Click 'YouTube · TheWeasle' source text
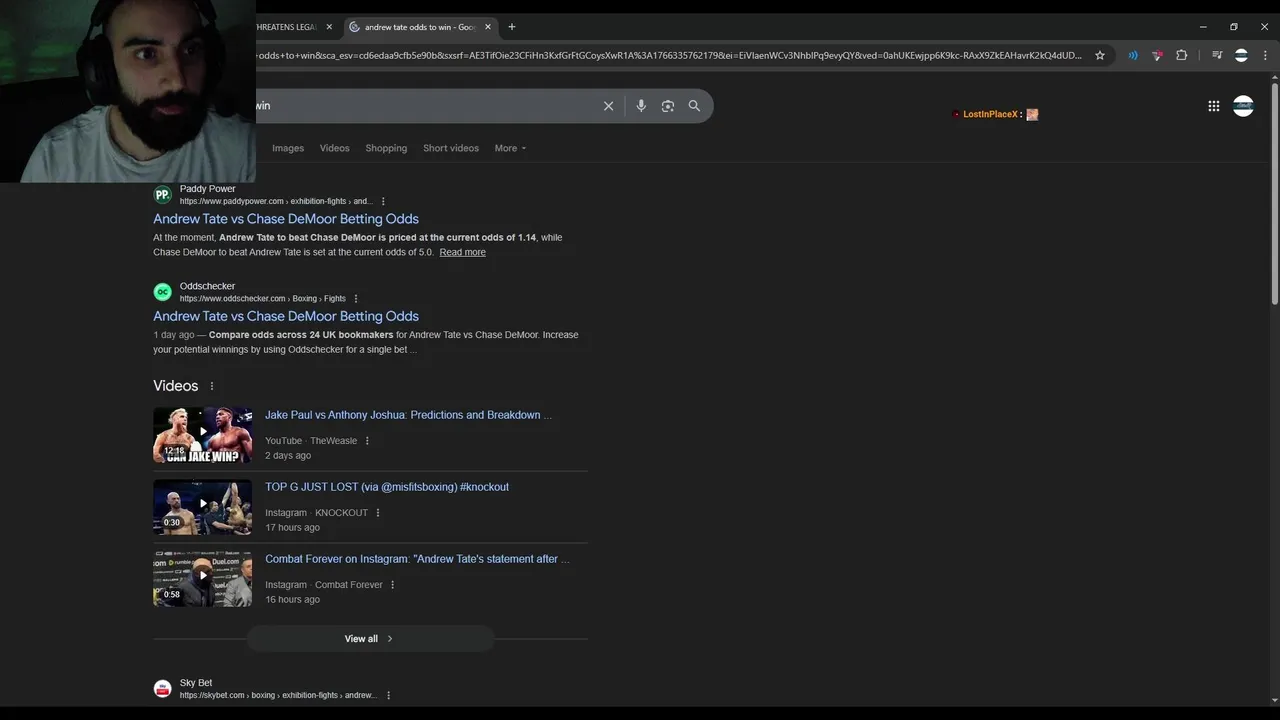The image size is (1280, 720). click(x=311, y=441)
